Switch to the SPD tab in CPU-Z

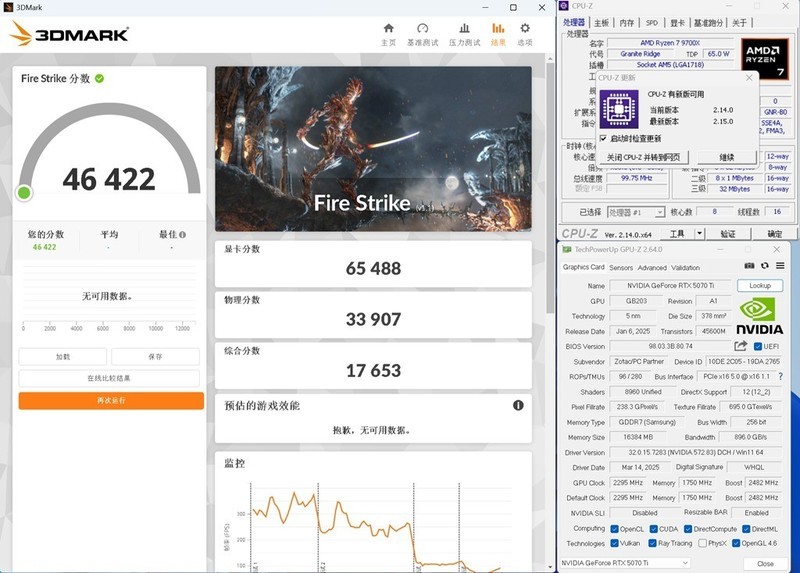(652, 23)
